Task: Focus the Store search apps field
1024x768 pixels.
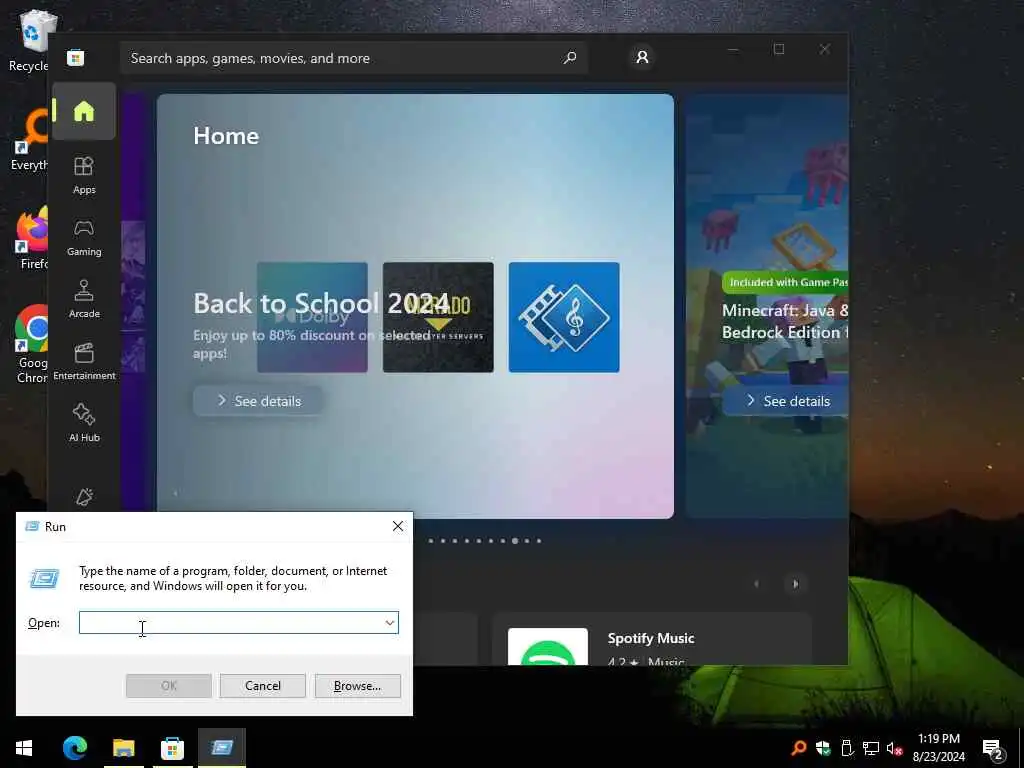Action: coord(353,58)
